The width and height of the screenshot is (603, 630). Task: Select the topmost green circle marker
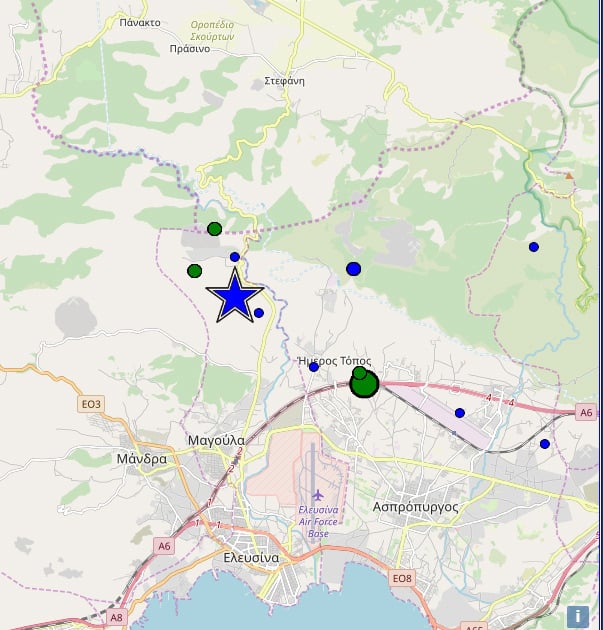pyautogui.click(x=214, y=229)
